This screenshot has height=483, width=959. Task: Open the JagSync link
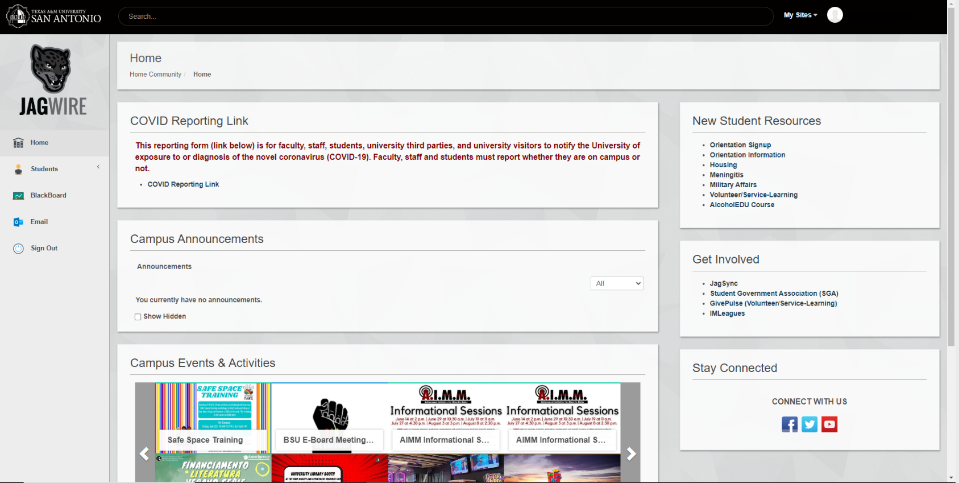click(x=724, y=284)
